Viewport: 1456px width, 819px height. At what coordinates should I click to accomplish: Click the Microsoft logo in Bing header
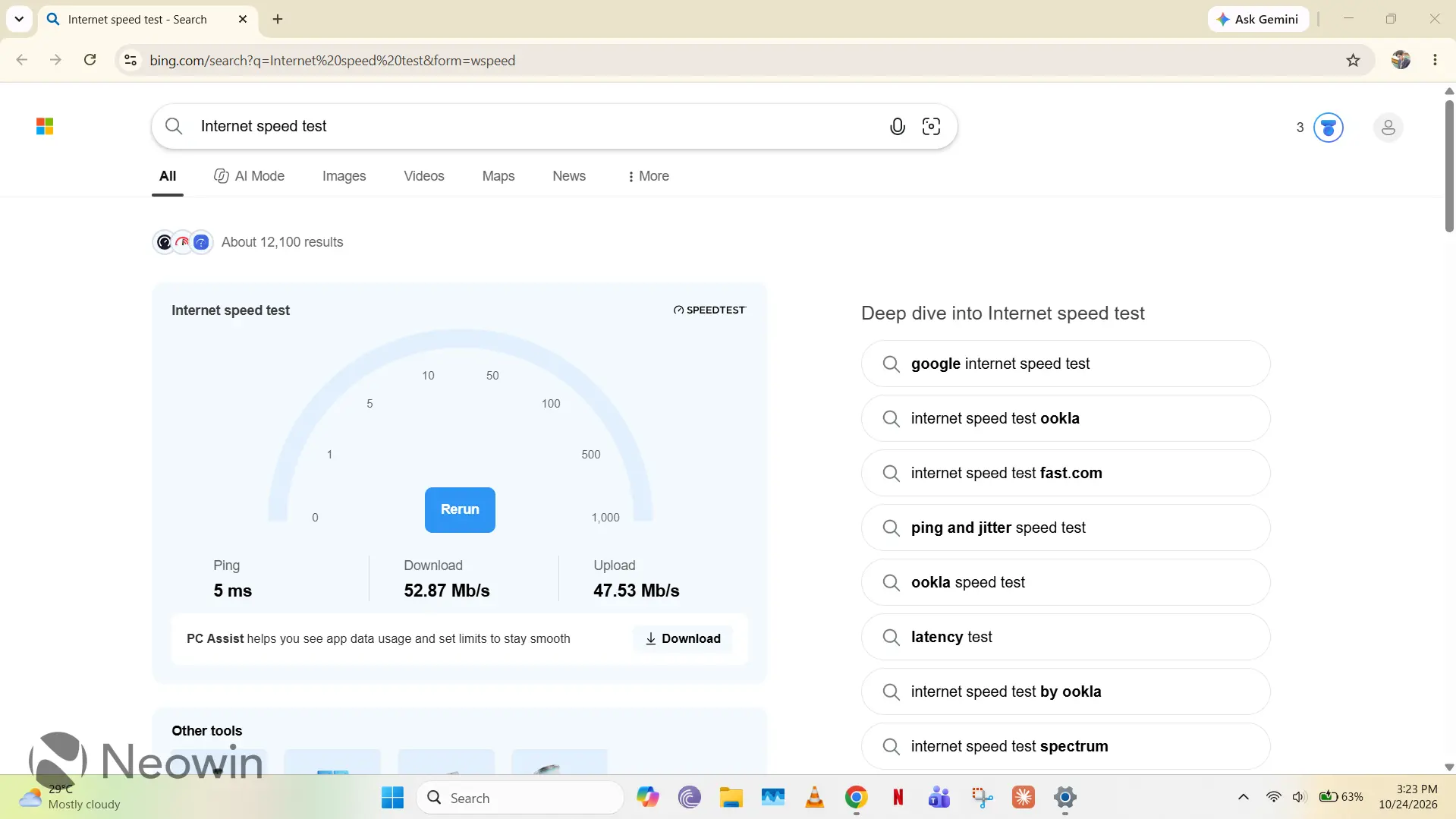point(45,126)
